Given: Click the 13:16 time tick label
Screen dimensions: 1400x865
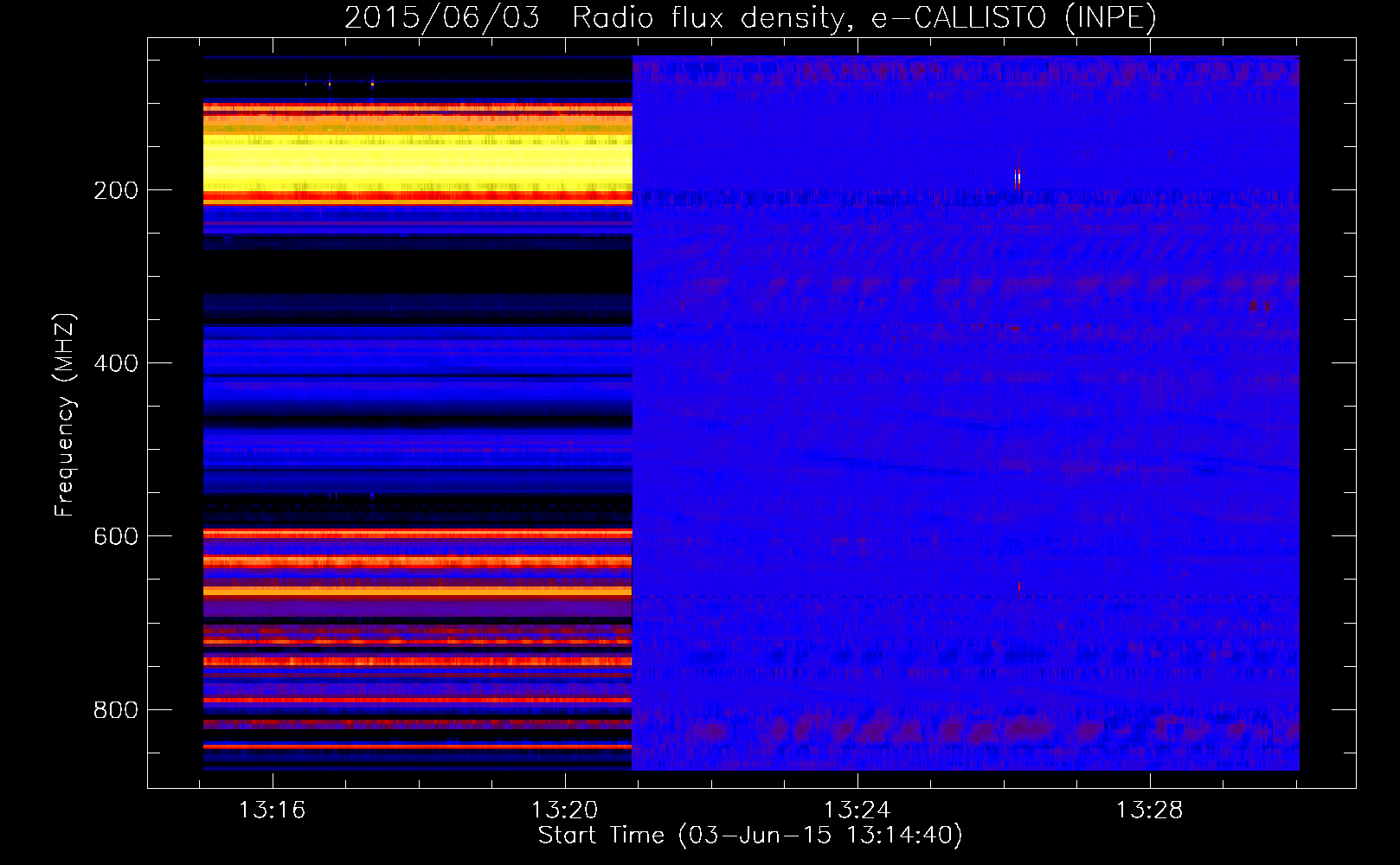Looking at the screenshot, I should 273,811.
